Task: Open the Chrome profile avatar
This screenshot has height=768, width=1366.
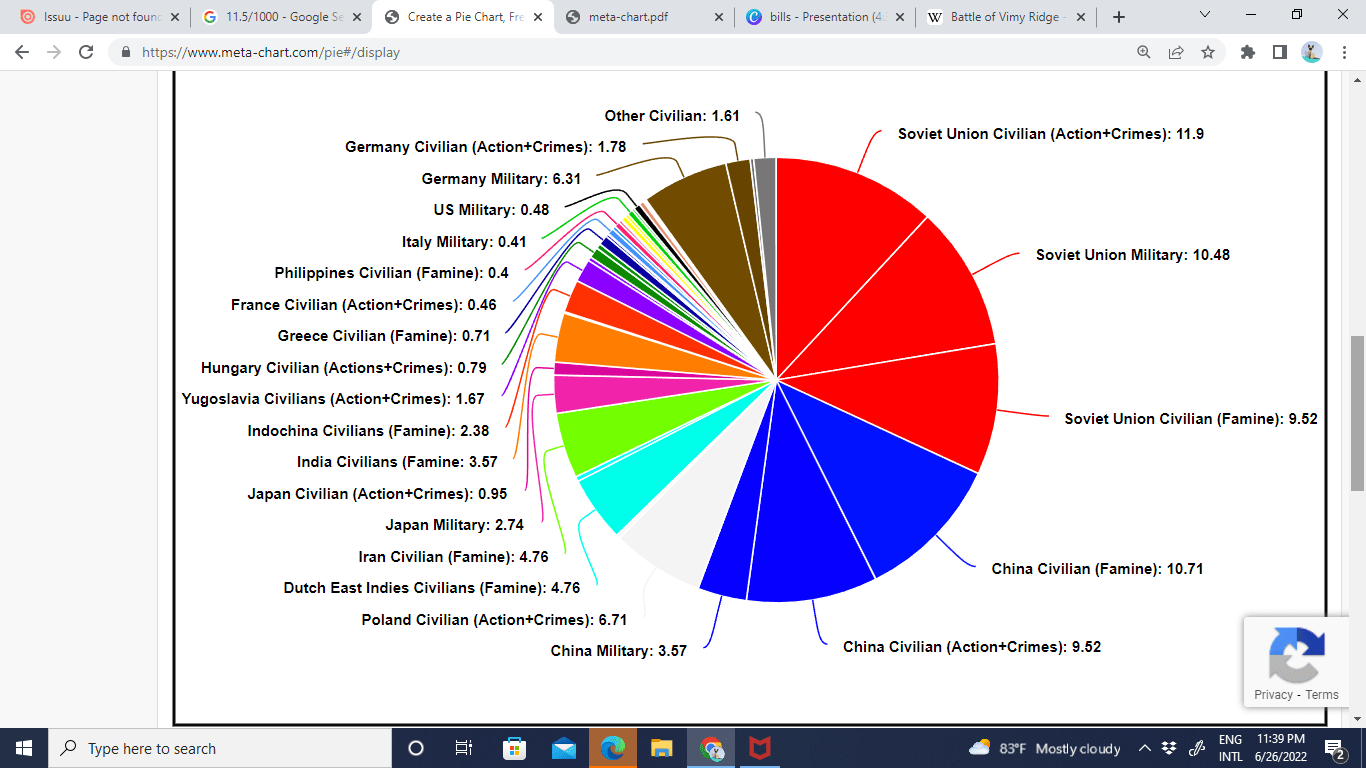Action: [1311, 52]
